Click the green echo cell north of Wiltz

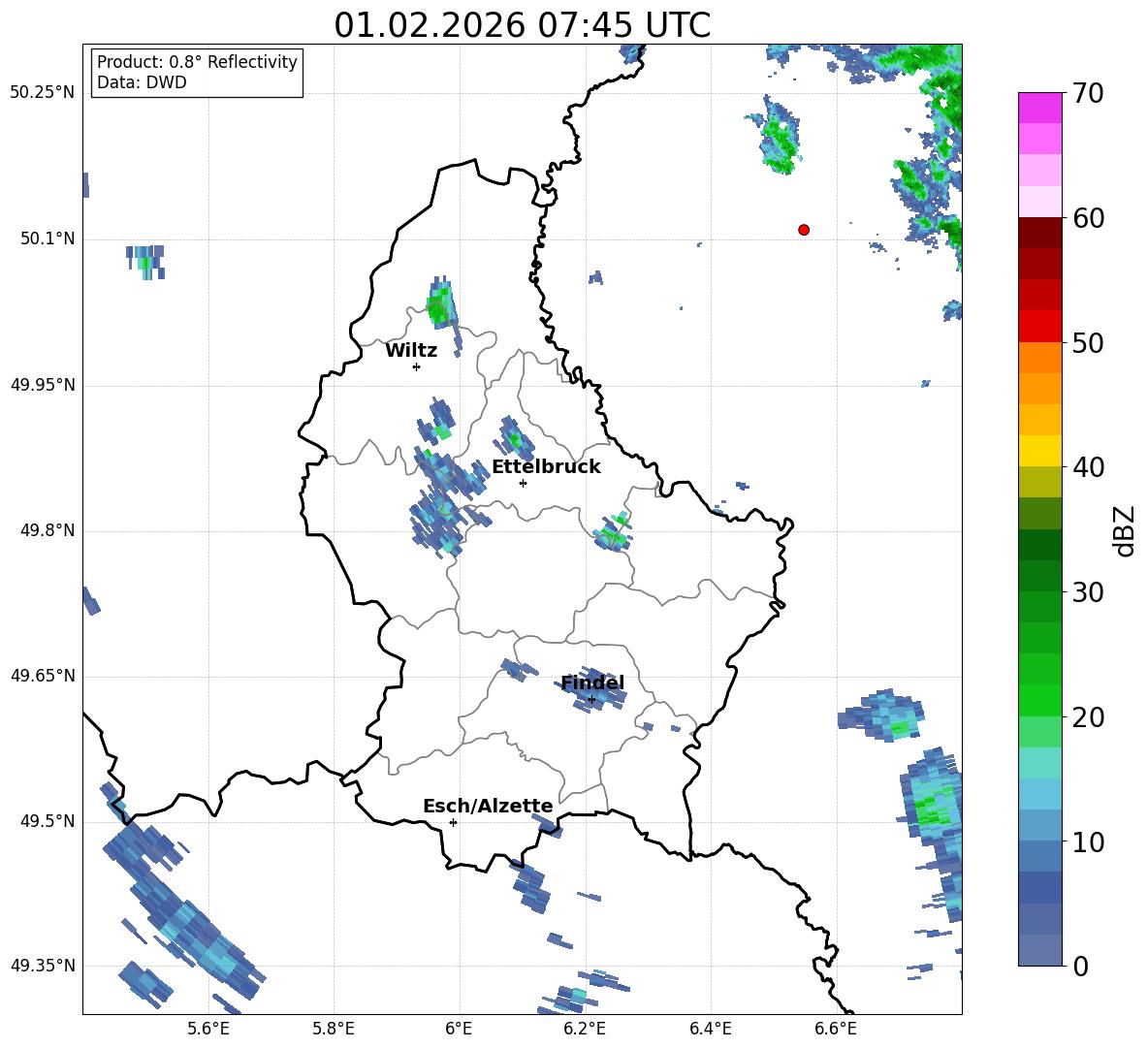tap(440, 306)
